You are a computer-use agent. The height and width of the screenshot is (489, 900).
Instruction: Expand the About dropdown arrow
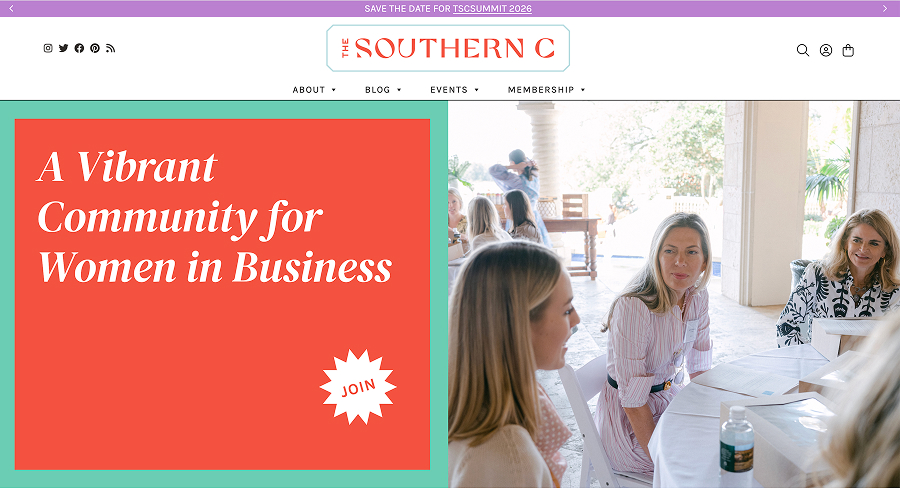click(x=333, y=90)
